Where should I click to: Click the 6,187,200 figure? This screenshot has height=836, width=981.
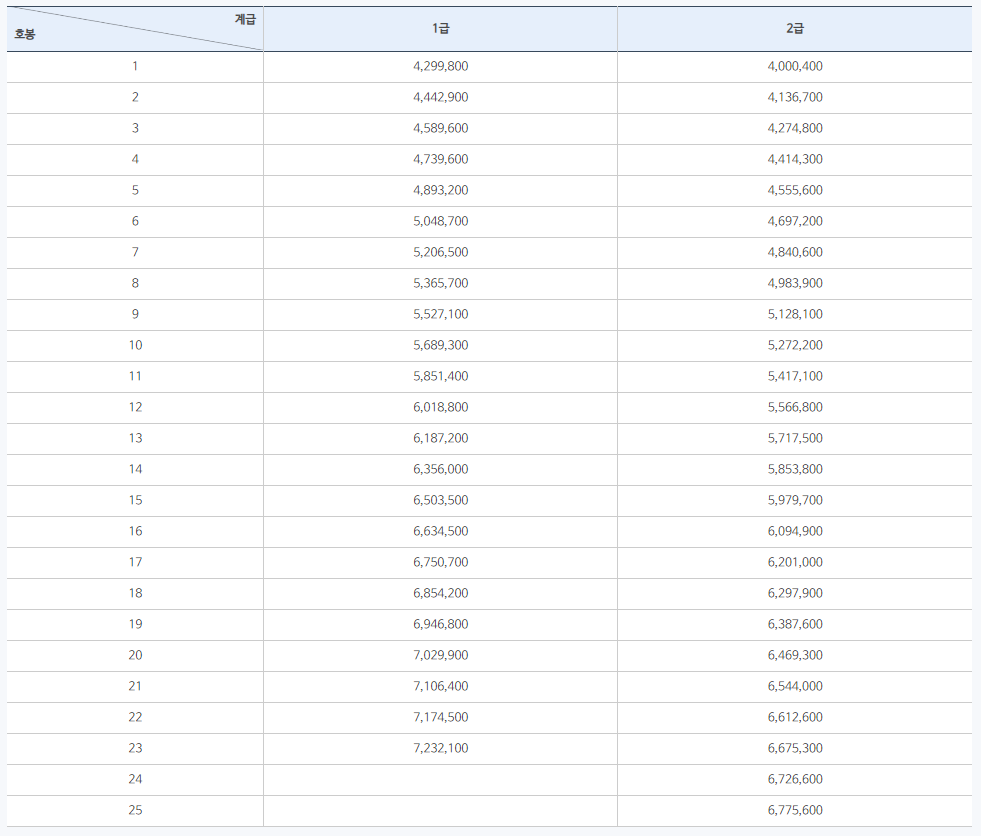[x=440, y=438]
